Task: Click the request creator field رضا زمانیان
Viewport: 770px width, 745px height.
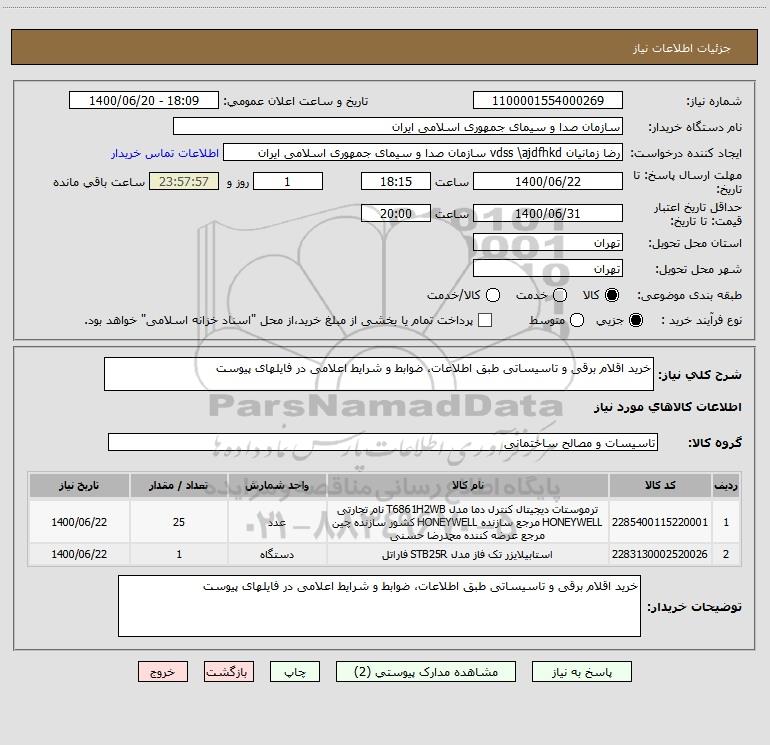Action: 423,153
